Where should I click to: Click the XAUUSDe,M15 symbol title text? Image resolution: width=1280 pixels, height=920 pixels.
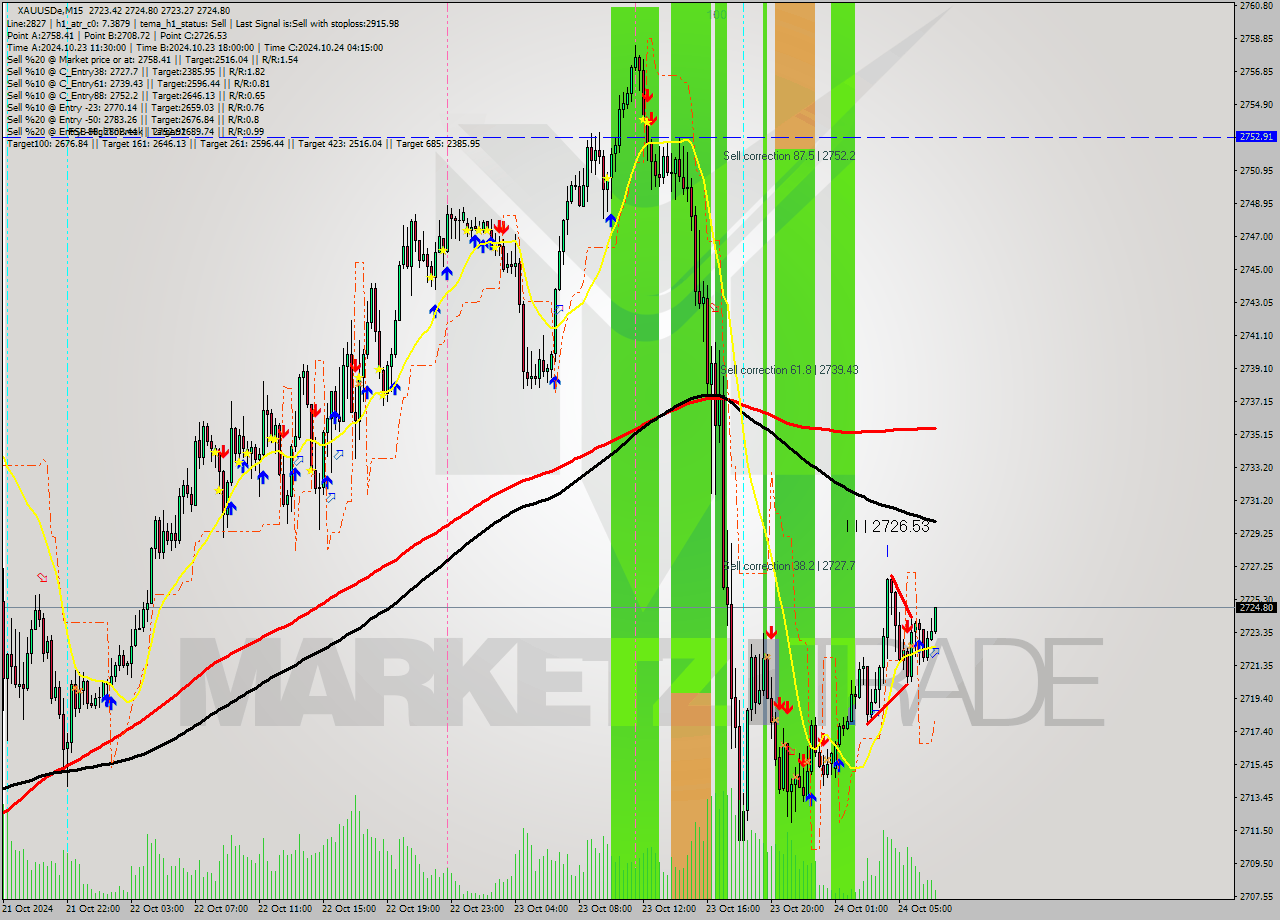[x=50, y=11]
